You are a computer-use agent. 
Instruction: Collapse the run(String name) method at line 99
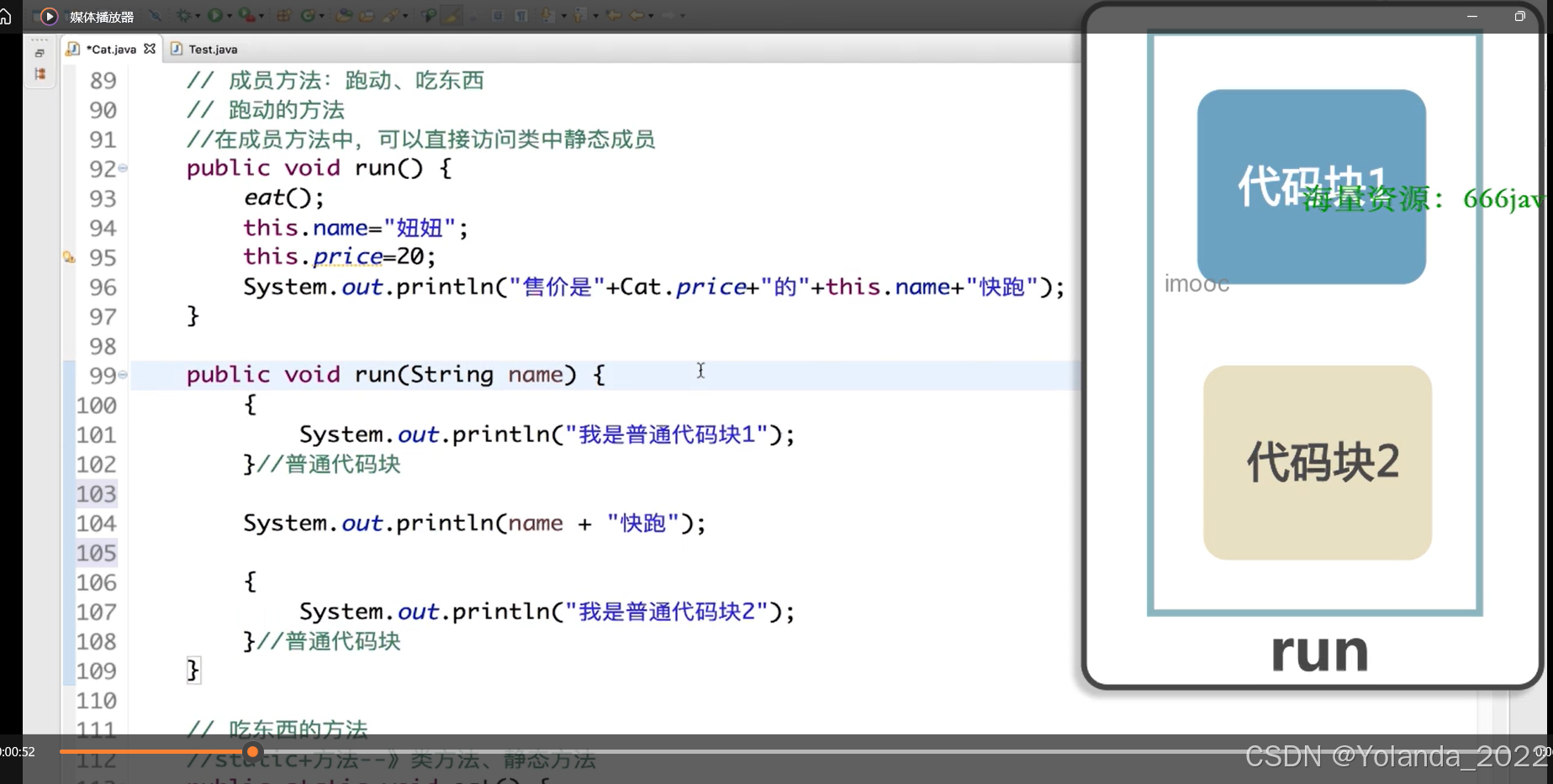(x=123, y=375)
